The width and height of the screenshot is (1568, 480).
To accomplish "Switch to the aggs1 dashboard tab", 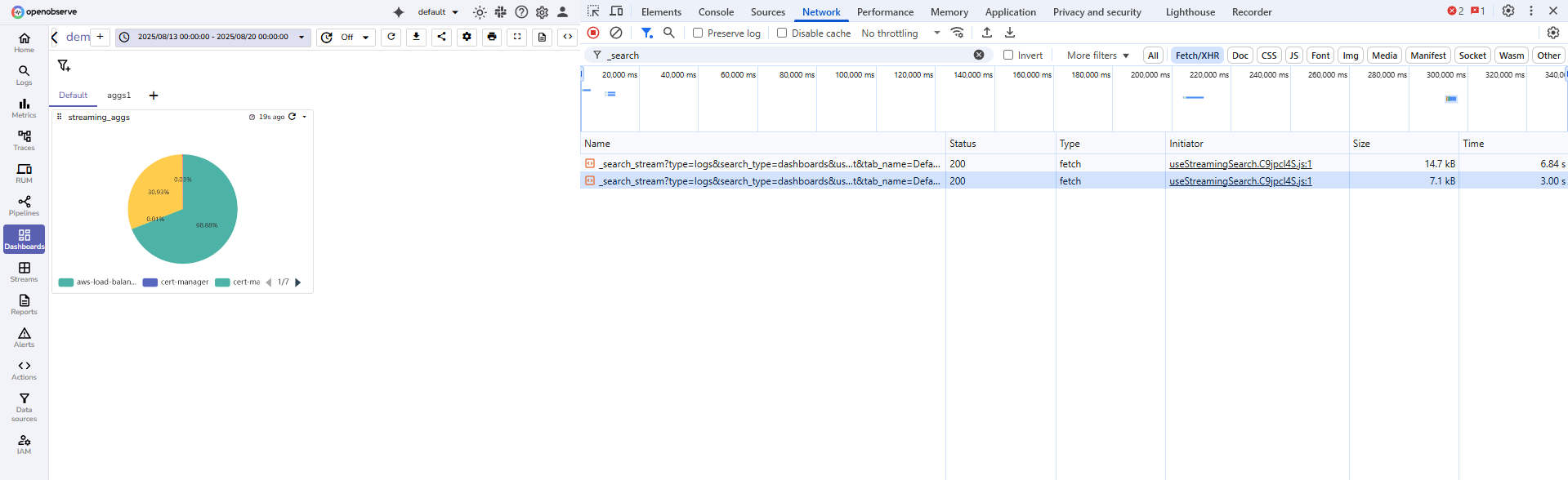I will (x=118, y=96).
